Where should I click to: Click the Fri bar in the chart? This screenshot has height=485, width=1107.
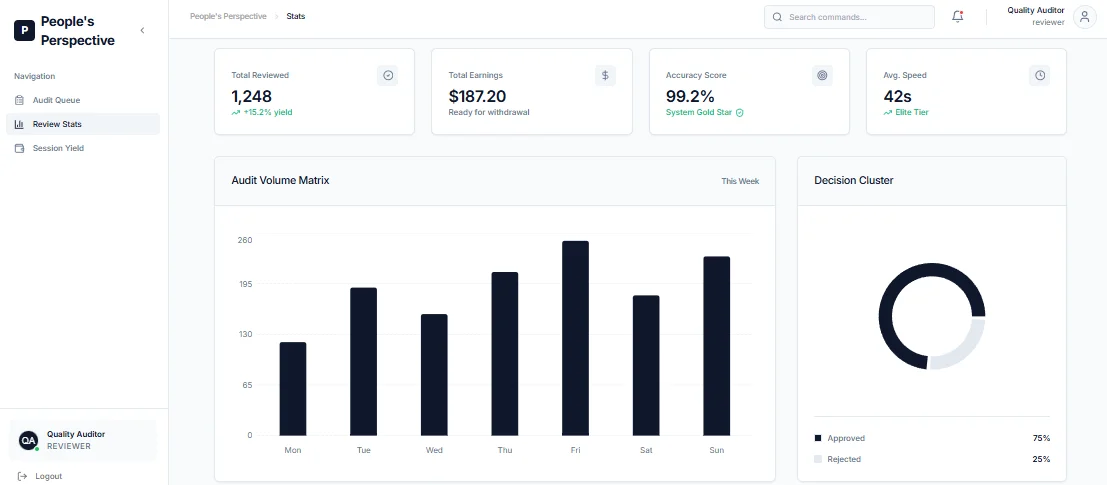(575, 338)
